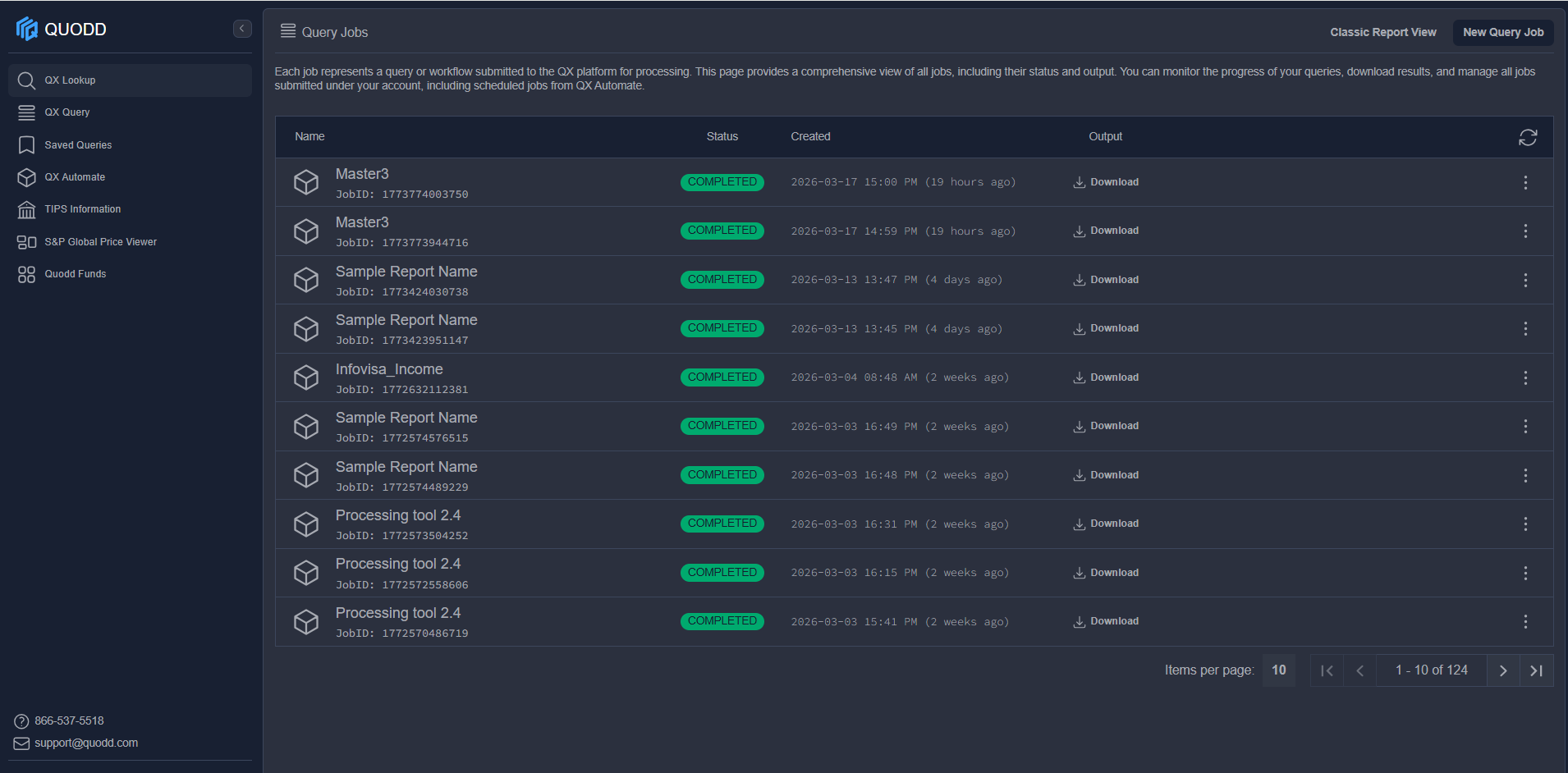Click the Status column header

pos(722,136)
